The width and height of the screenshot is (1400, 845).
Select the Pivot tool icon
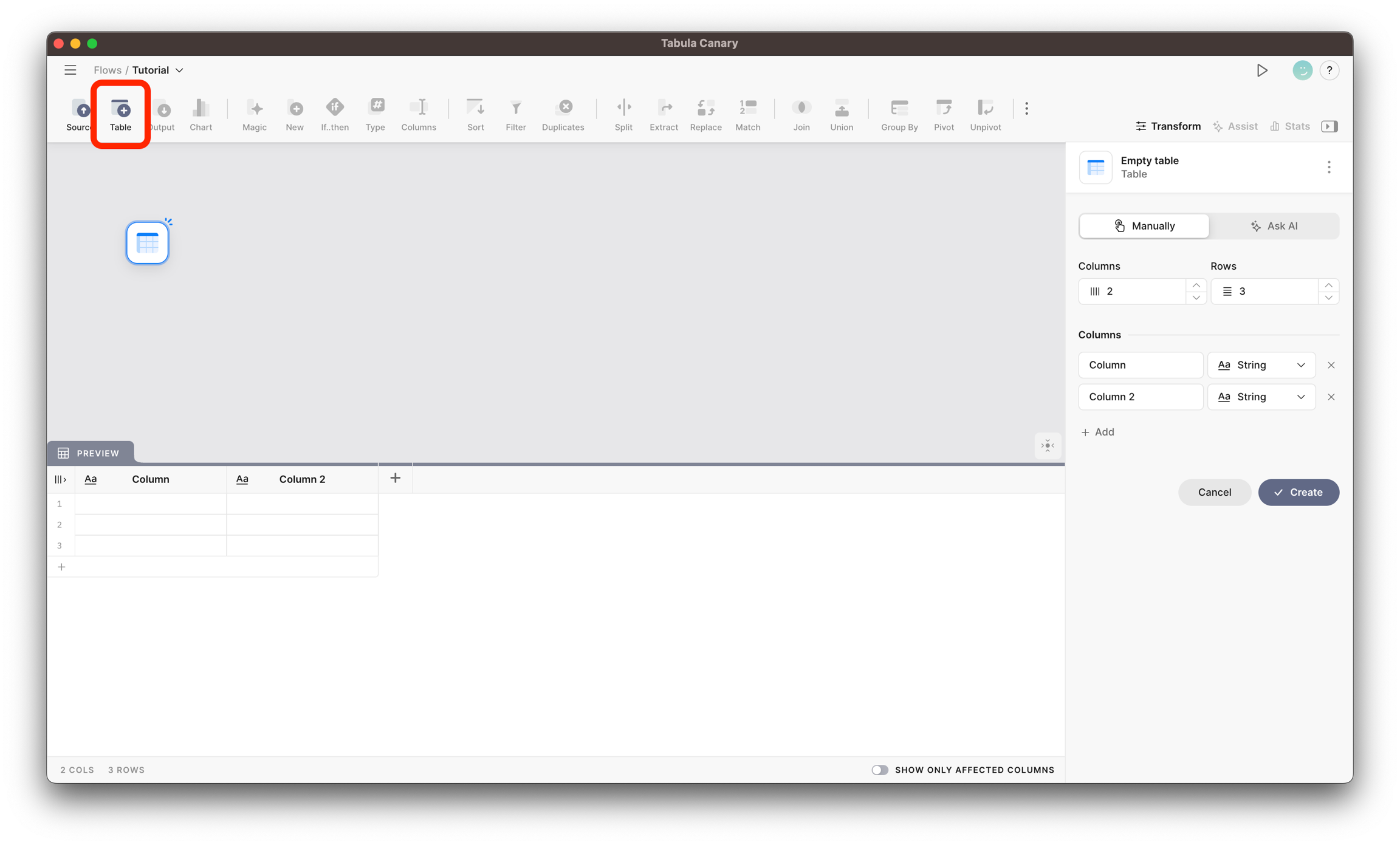[x=944, y=114]
